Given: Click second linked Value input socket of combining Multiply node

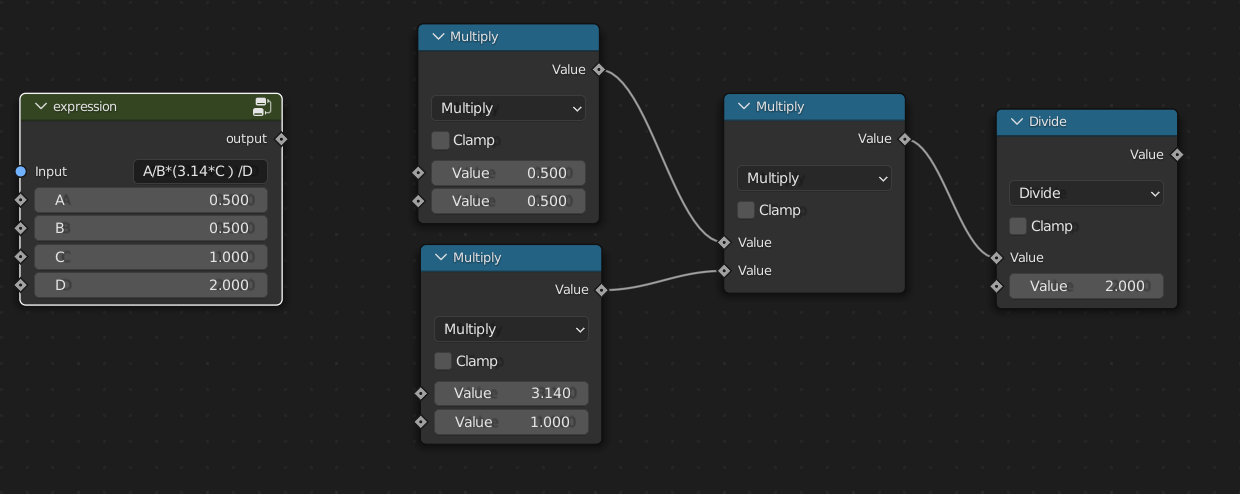Looking at the screenshot, I should pyautogui.click(x=724, y=270).
